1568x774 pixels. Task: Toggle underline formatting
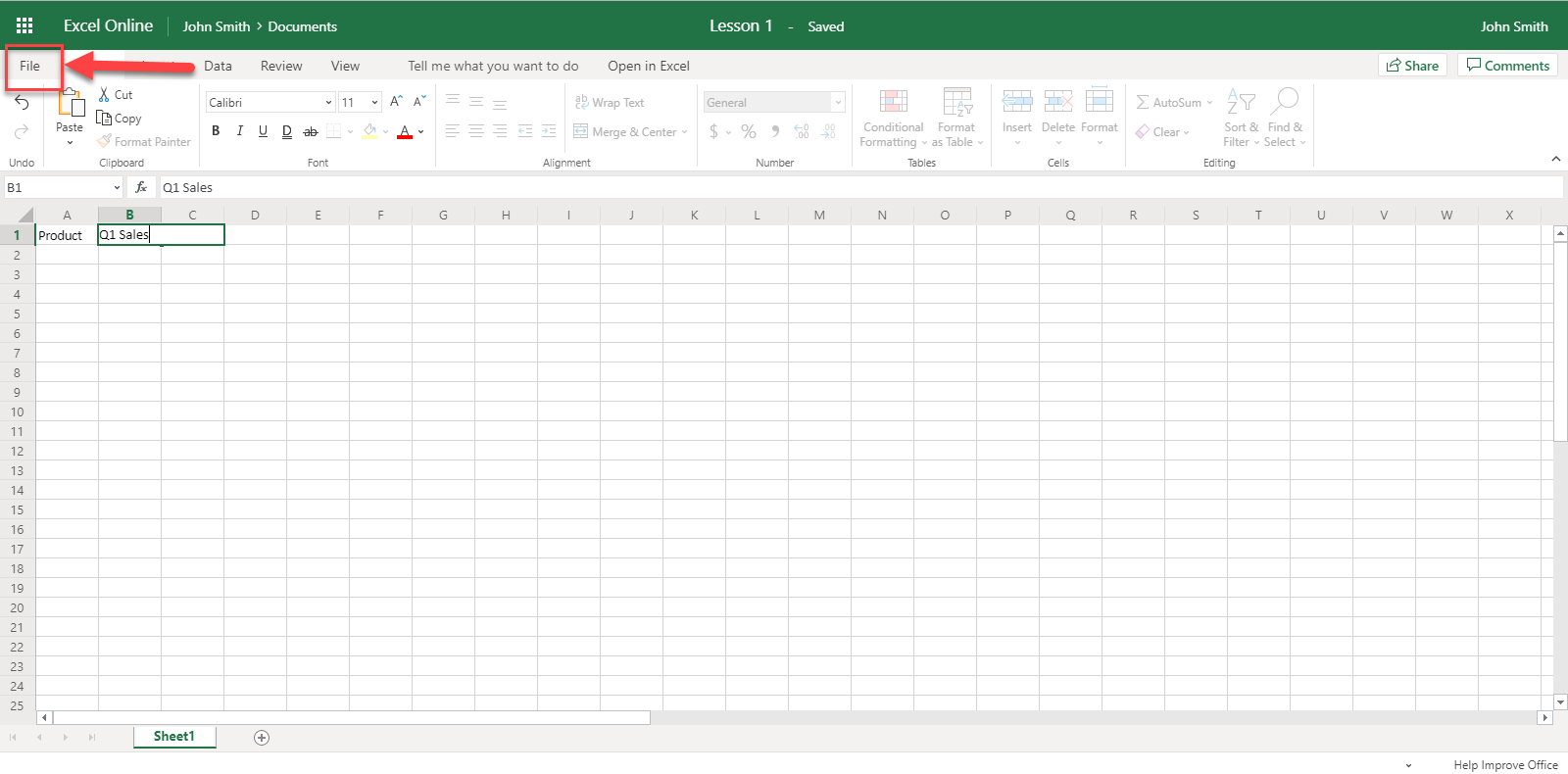point(263,131)
